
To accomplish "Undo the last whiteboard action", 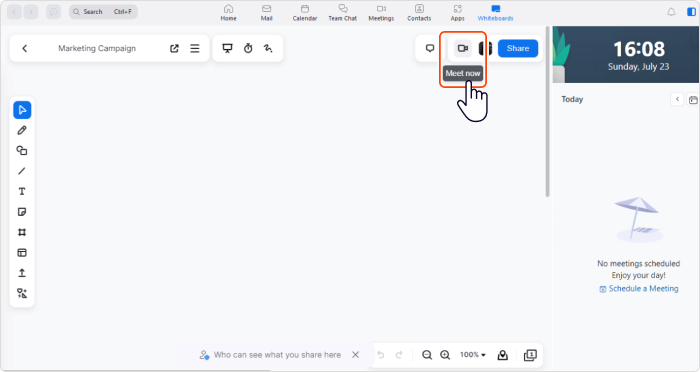I will [x=381, y=355].
